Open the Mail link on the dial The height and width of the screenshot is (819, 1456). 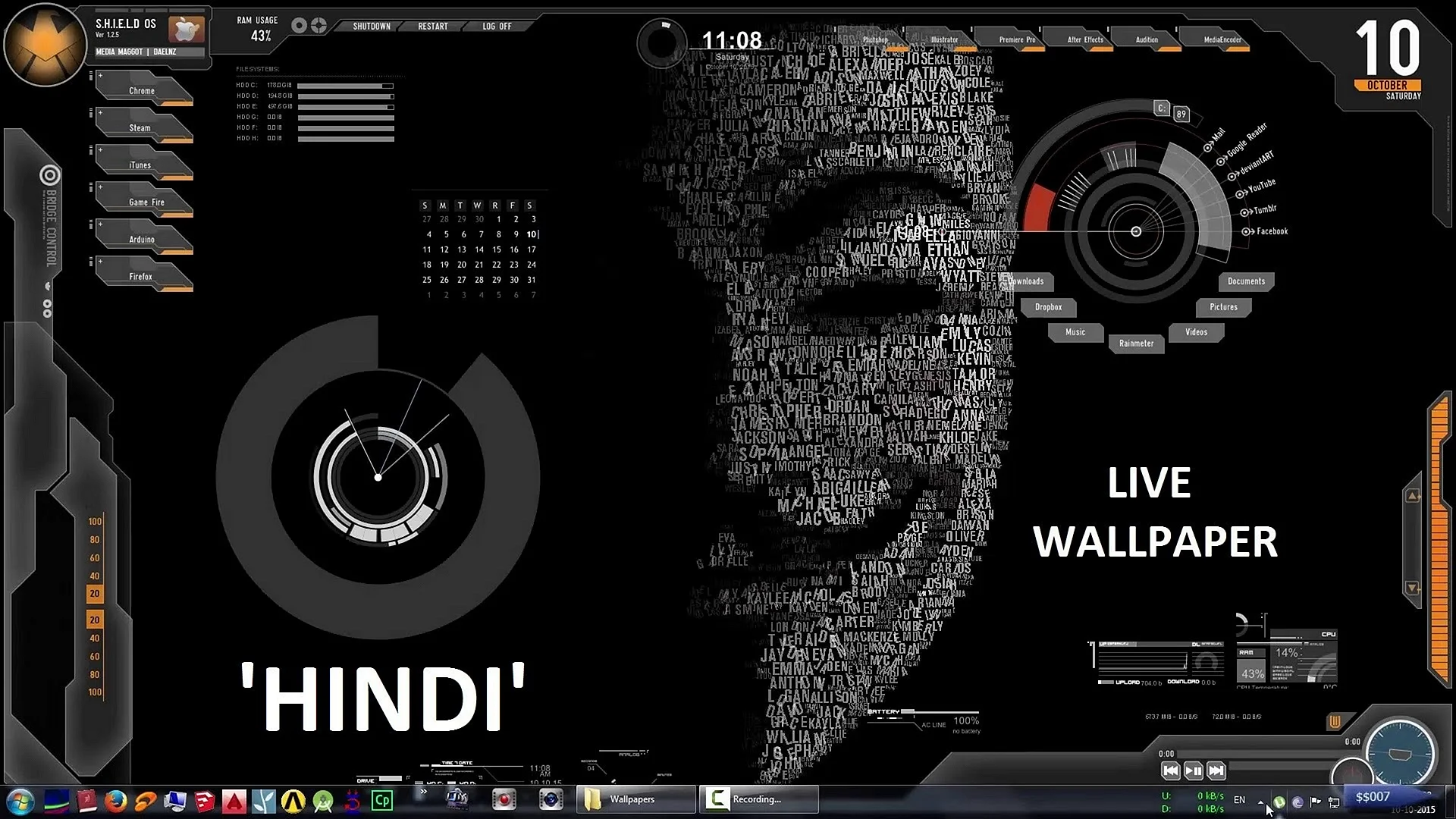1214,141
